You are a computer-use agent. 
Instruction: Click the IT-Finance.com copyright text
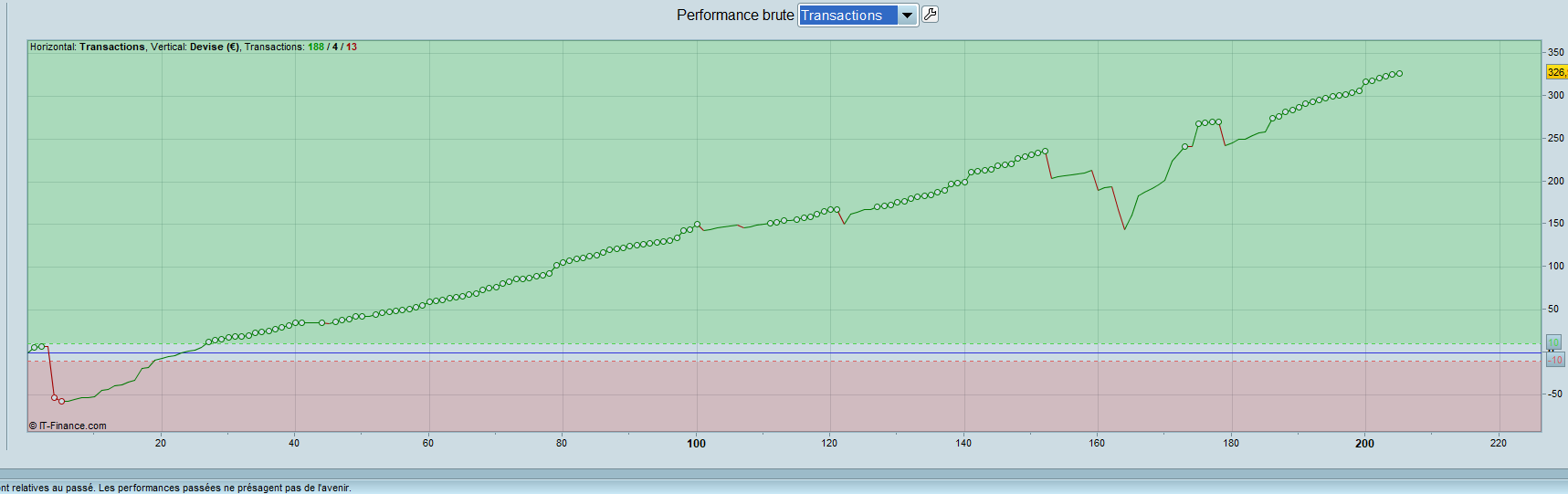pos(68,426)
